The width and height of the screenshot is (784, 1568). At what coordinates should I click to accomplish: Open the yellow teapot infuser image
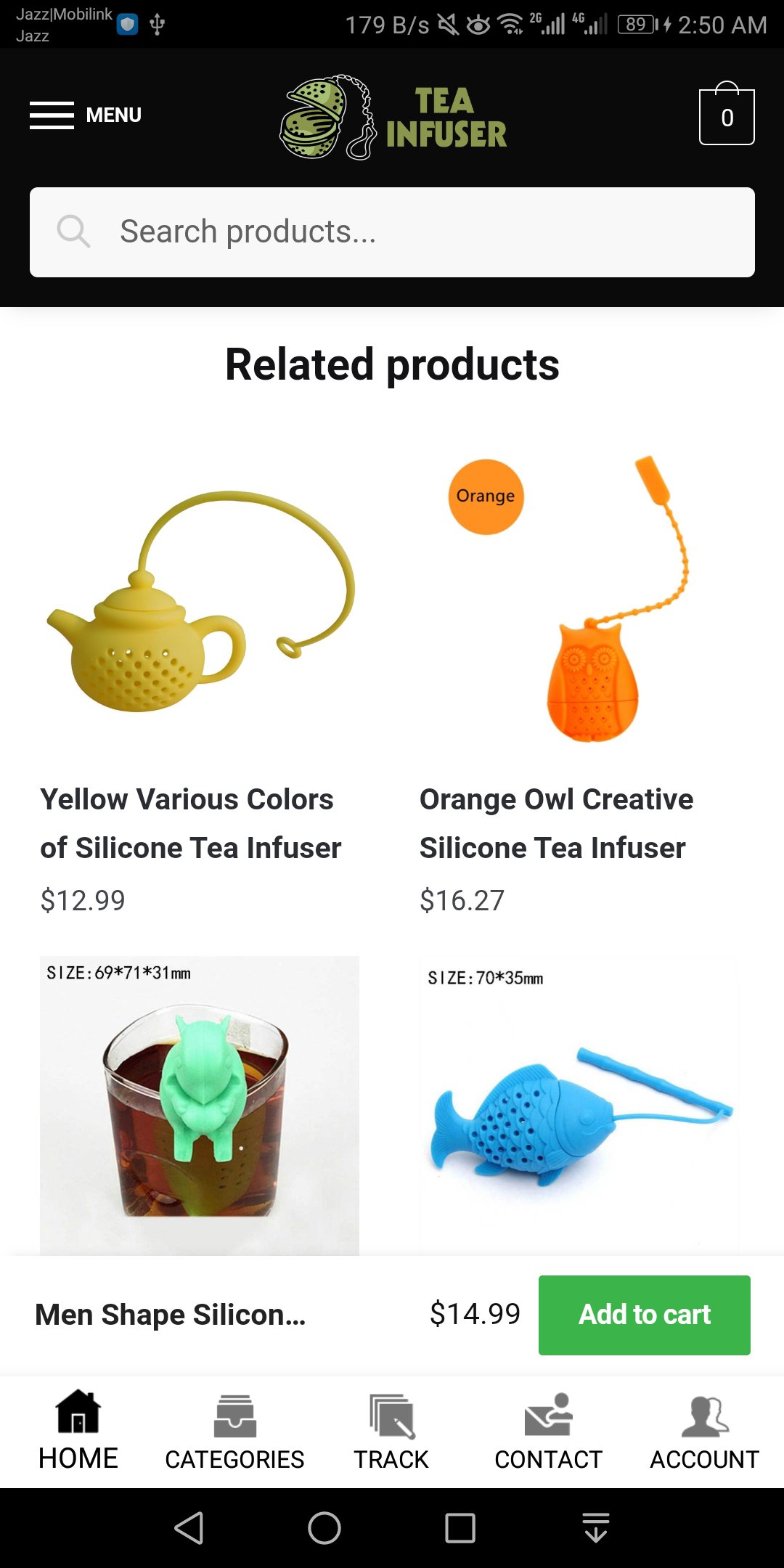click(x=200, y=601)
